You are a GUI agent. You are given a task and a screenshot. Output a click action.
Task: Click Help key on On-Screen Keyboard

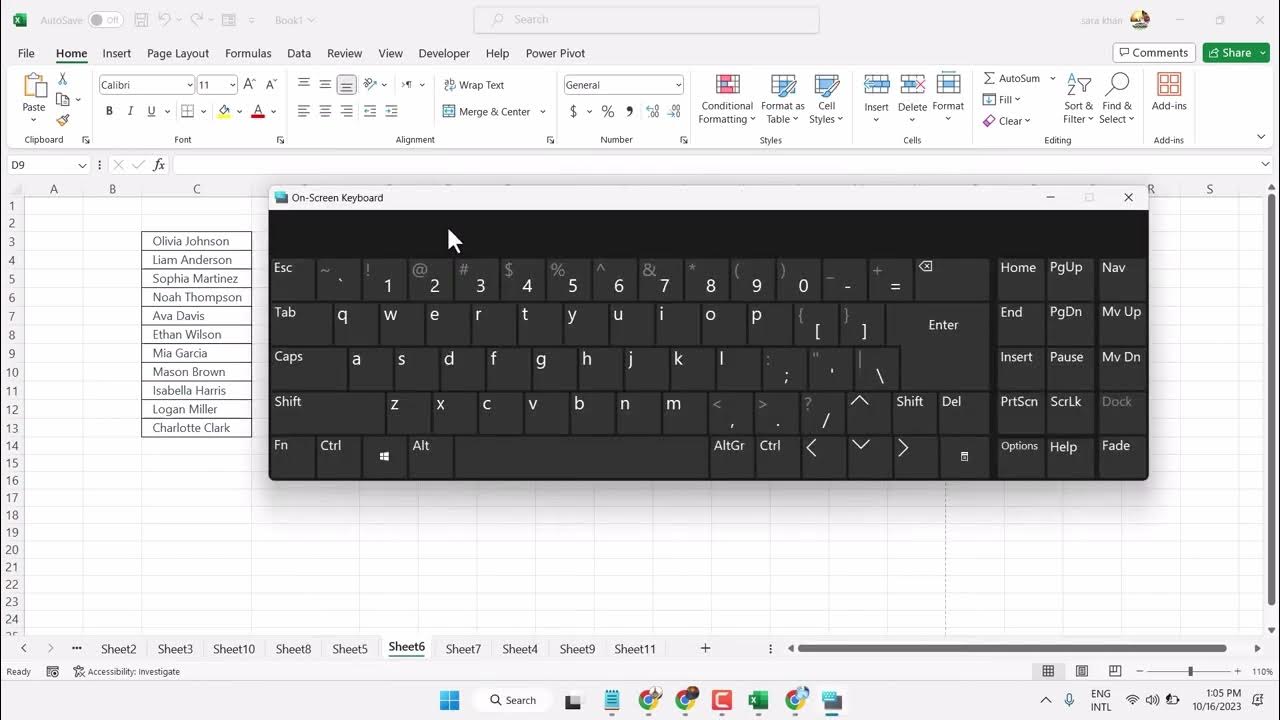(x=1068, y=457)
